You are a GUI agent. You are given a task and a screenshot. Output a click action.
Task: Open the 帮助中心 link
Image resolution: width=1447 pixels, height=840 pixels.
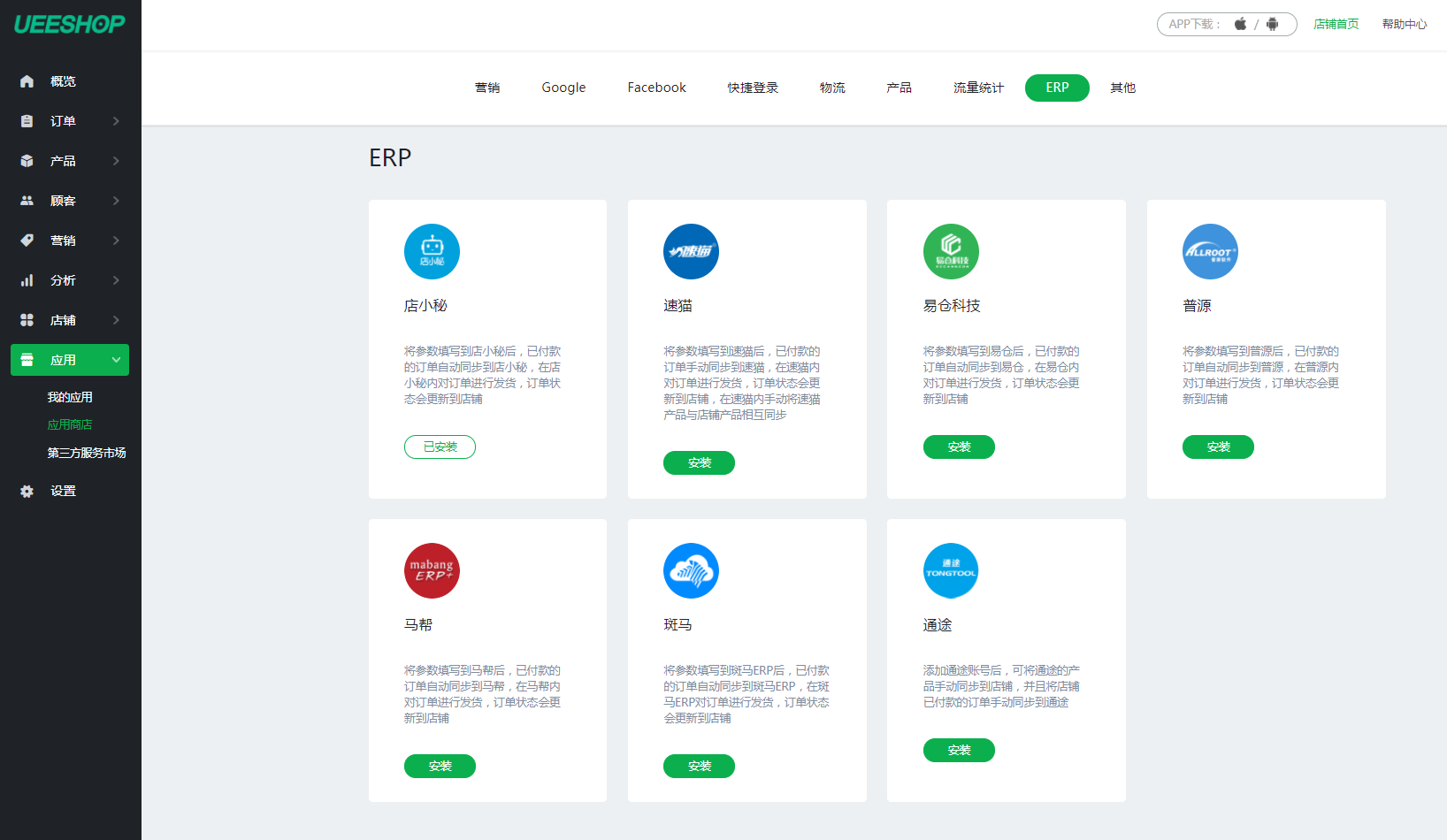(x=1405, y=24)
